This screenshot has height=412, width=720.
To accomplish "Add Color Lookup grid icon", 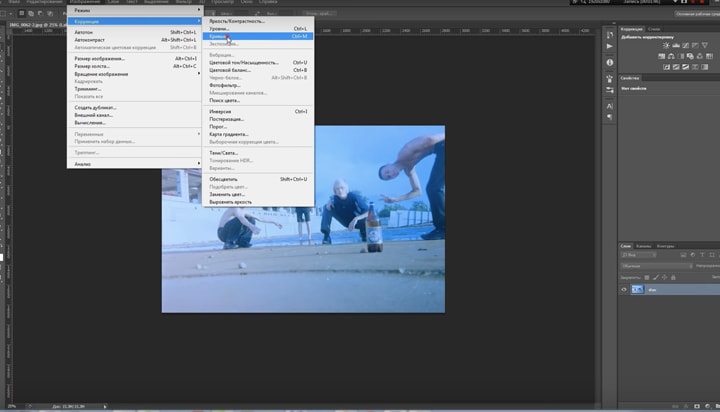I will 709,56.
